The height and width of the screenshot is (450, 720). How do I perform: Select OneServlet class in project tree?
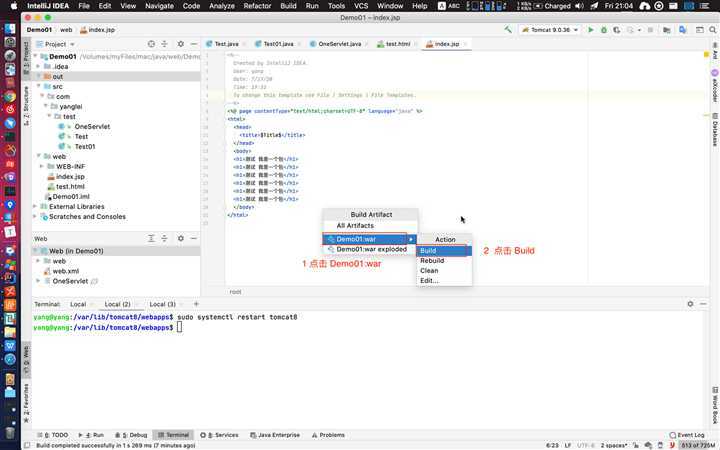click(x=92, y=127)
